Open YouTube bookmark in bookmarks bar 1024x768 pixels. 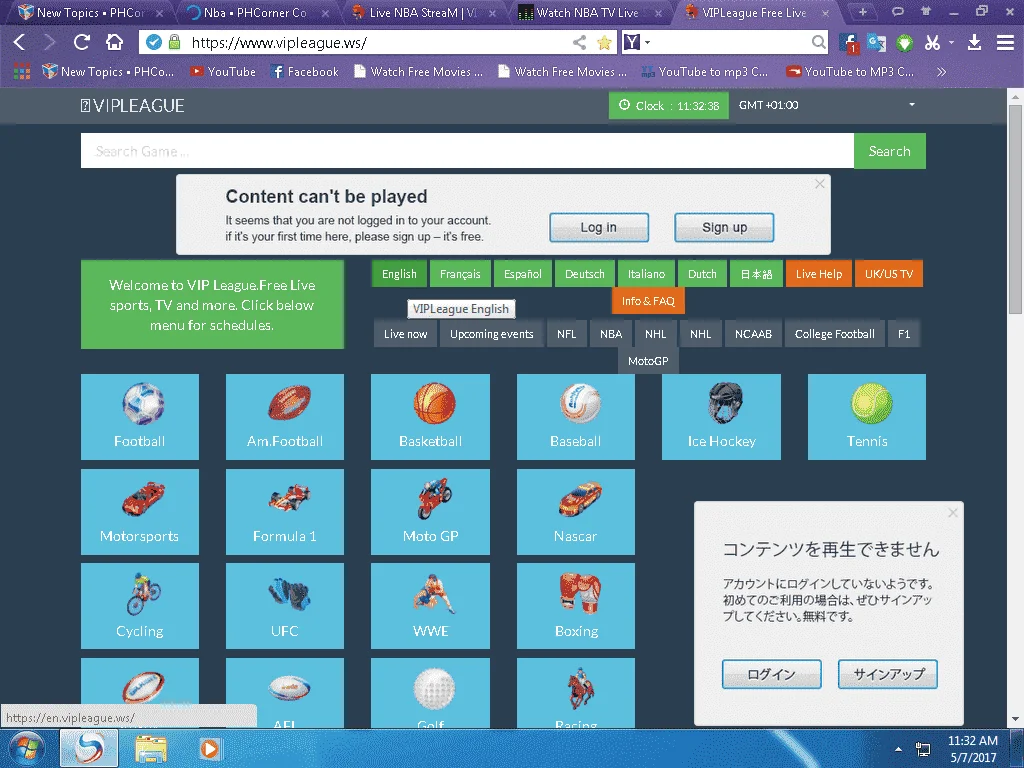(x=223, y=72)
